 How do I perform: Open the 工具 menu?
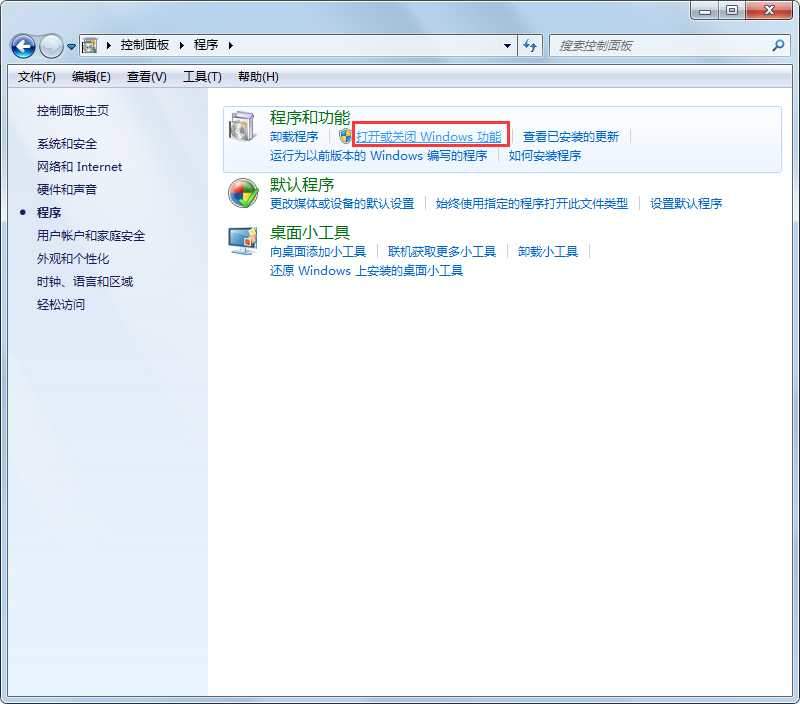203,77
